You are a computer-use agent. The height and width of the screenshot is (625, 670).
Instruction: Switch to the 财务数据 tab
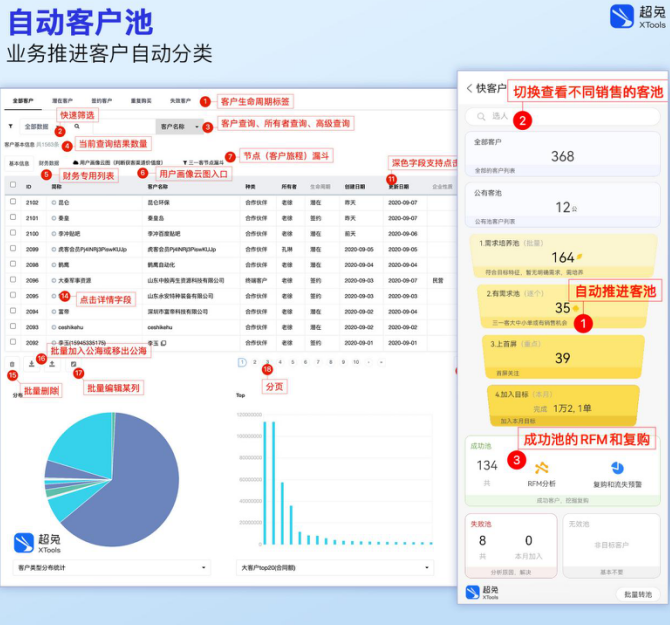[49, 162]
